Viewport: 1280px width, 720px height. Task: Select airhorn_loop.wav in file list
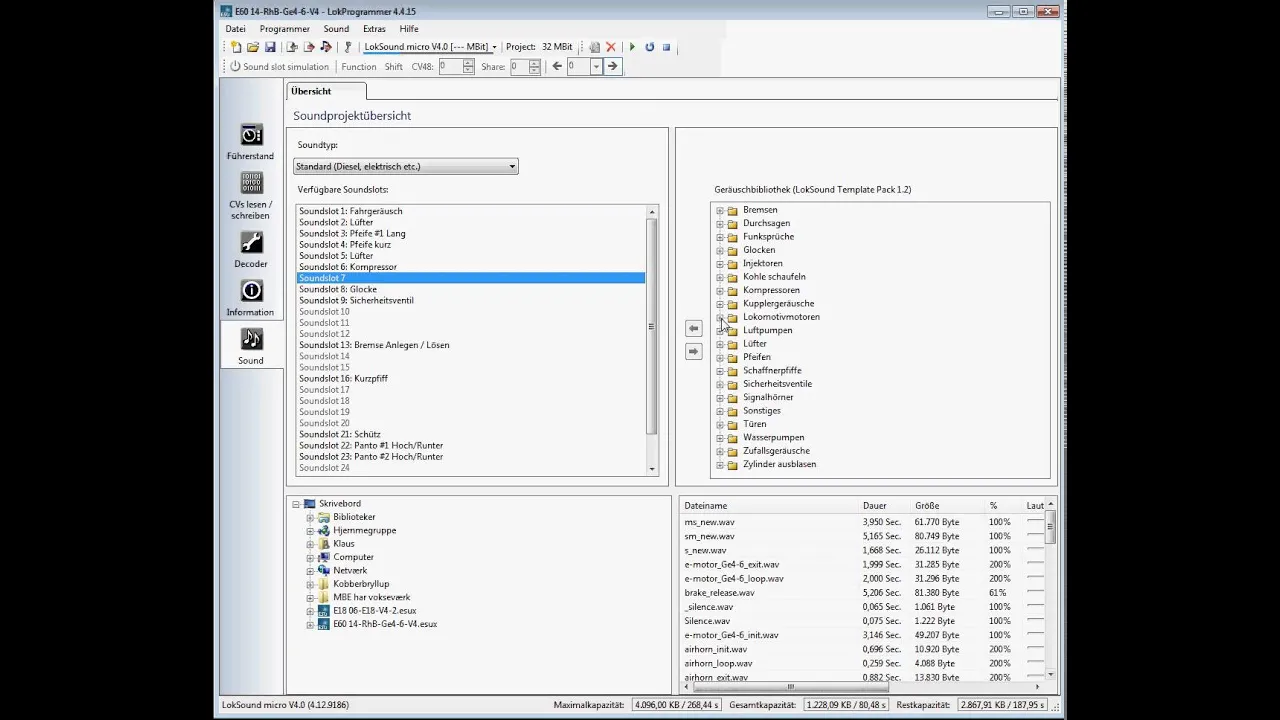[718, 663]
